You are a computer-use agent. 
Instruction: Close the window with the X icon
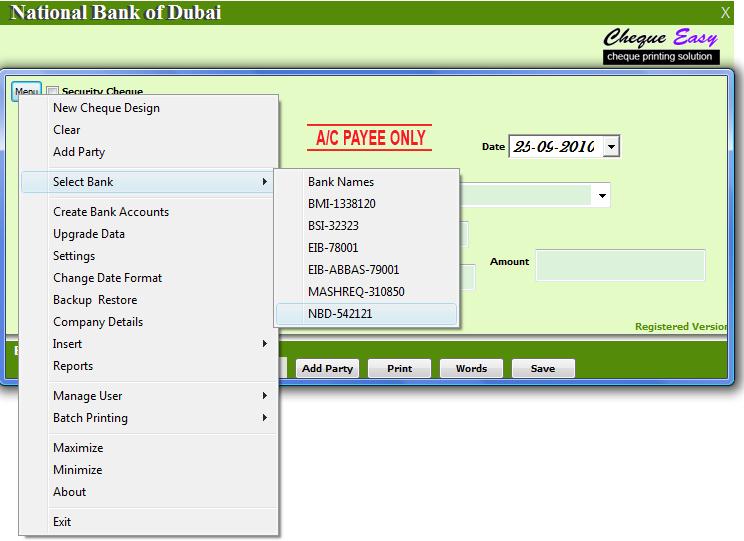pos(725,13)
